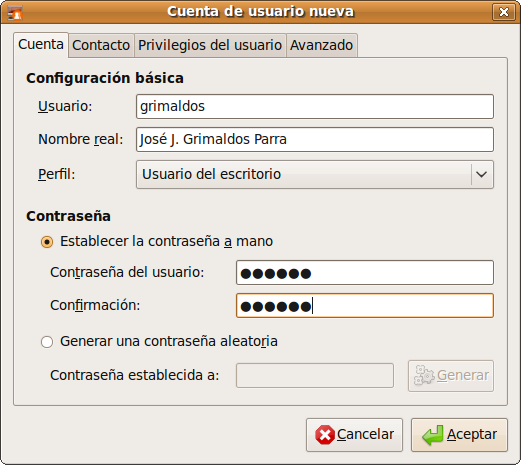Viewport: 521px width, 465px height.
Task: Switch to the Contacto tab
Action: [101, 45]
